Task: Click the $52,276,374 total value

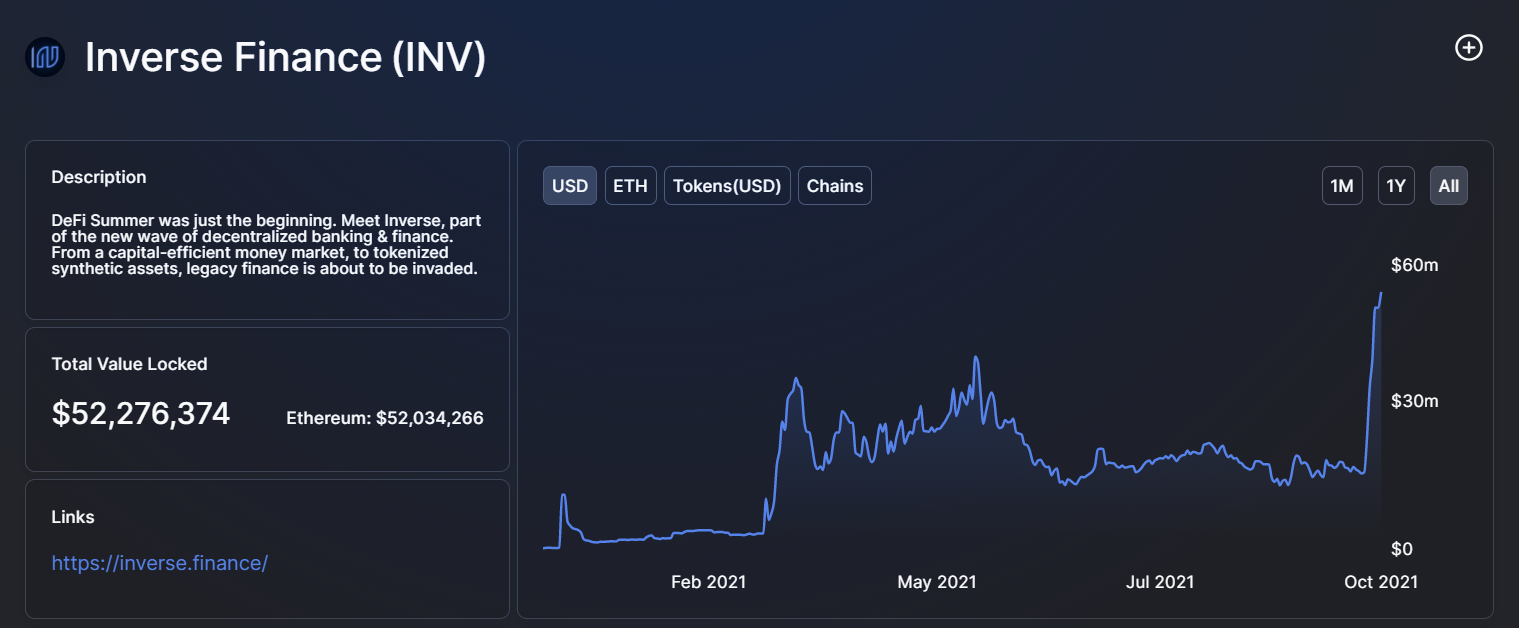Action: click(x=141, y=413)
